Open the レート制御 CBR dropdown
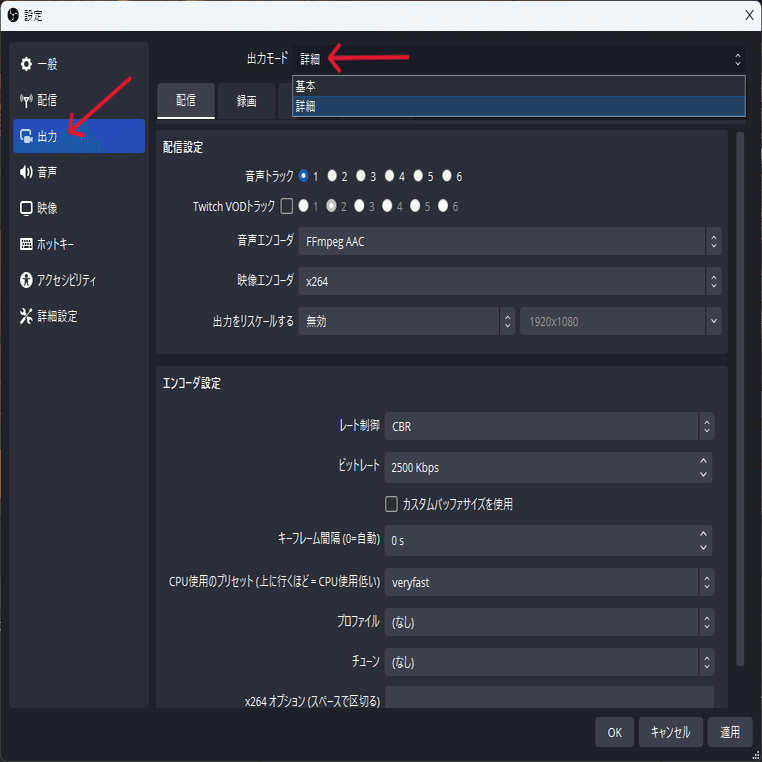The image size is (762, 762). tap(549, 426)
